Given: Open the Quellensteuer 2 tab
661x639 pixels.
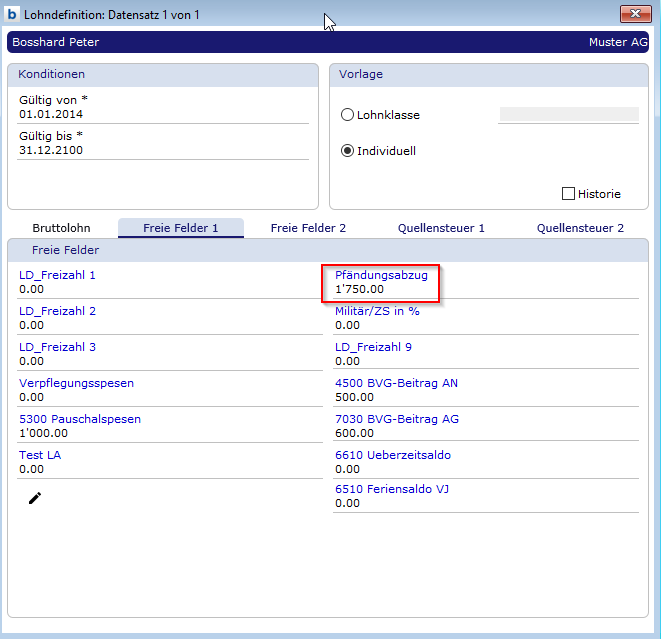Looking at the screenshot, I should click(580, 228).
